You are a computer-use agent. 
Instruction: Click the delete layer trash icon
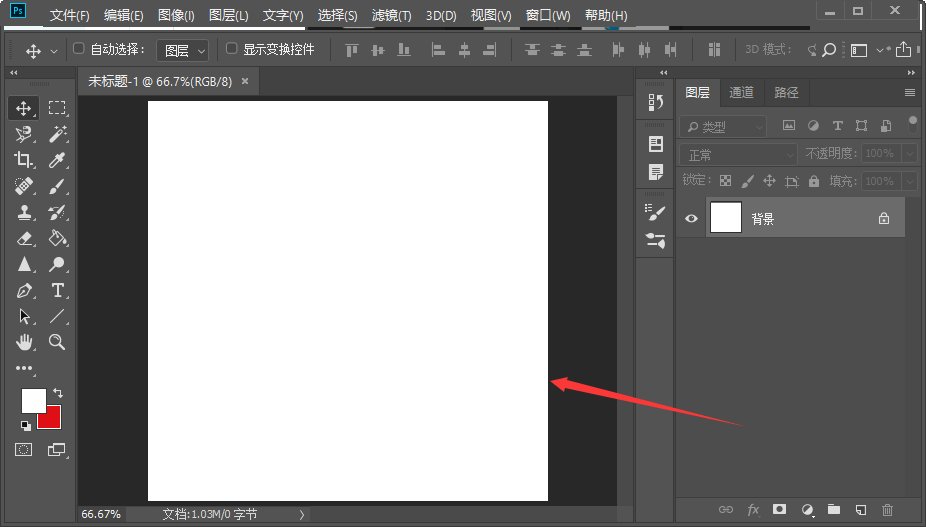pyautogui.click(x=885, y=510)
